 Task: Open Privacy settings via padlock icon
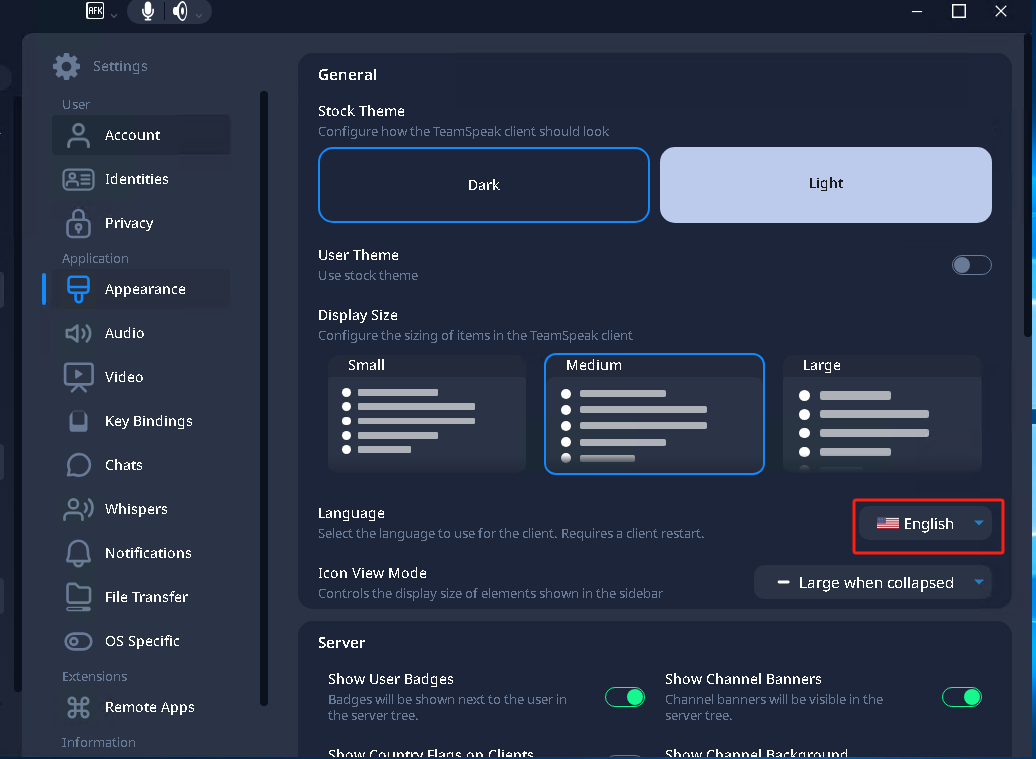[x=78, y=223]
